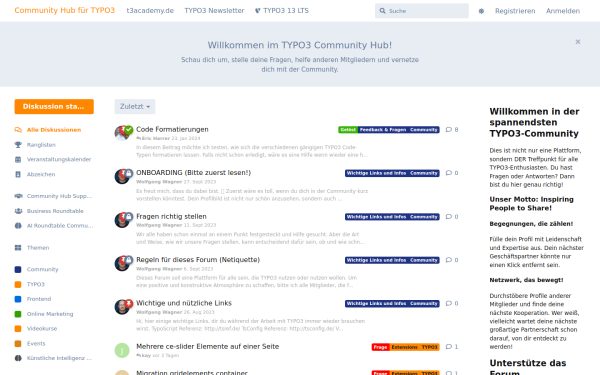Open the Online Marketing sidebar text link
600x375 pixels.
pyautogui.click(x=50, y=314)
